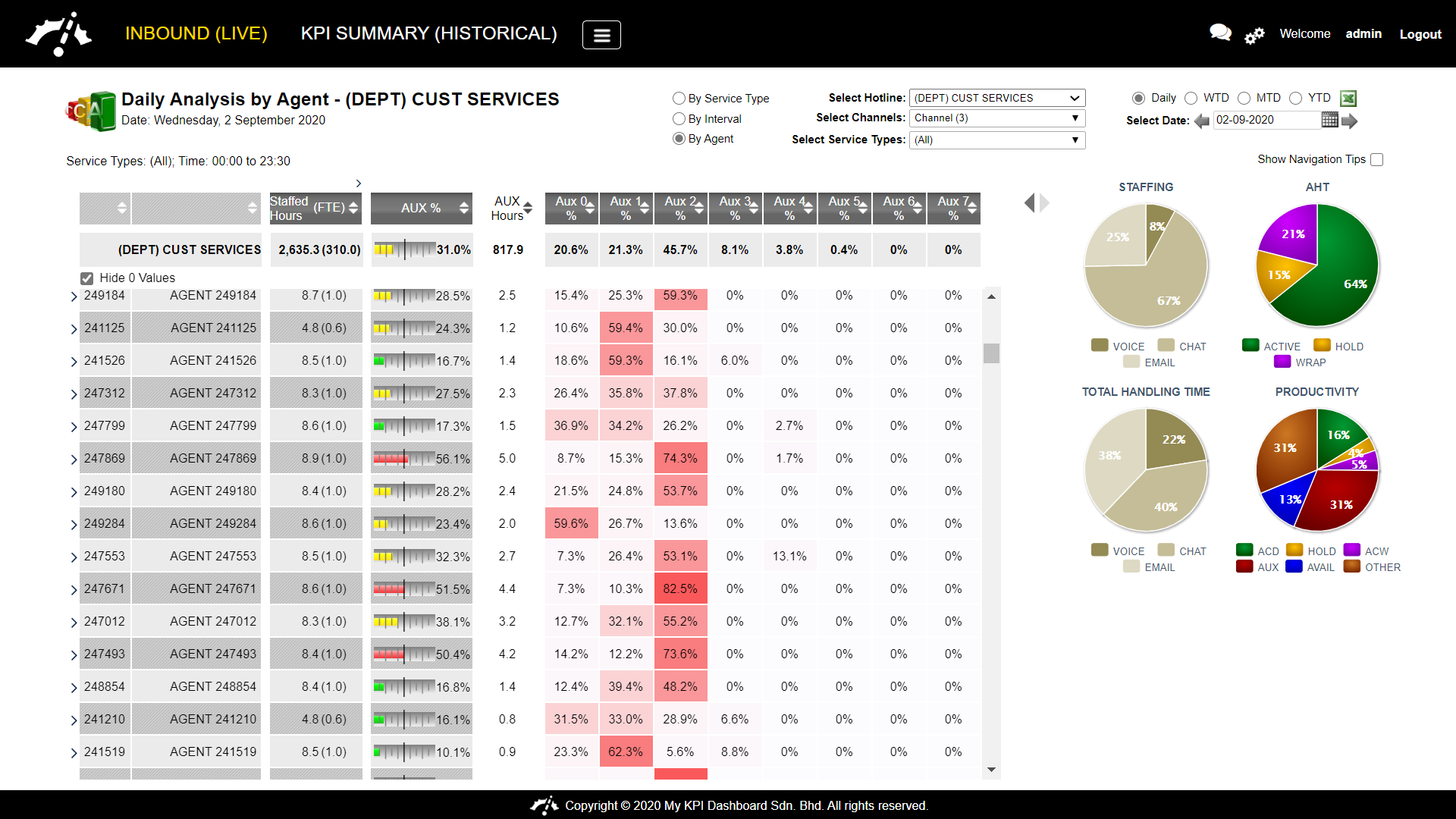1456x819 pixels.
Task: Expand columns chevron above Staffed Hours
Action: (359, 184)
